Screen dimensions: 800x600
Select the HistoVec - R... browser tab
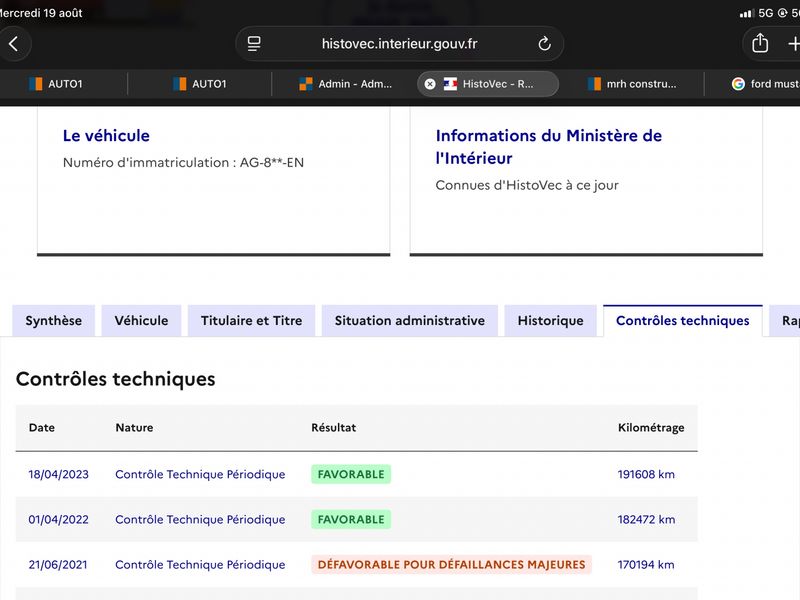click(488, 84)
